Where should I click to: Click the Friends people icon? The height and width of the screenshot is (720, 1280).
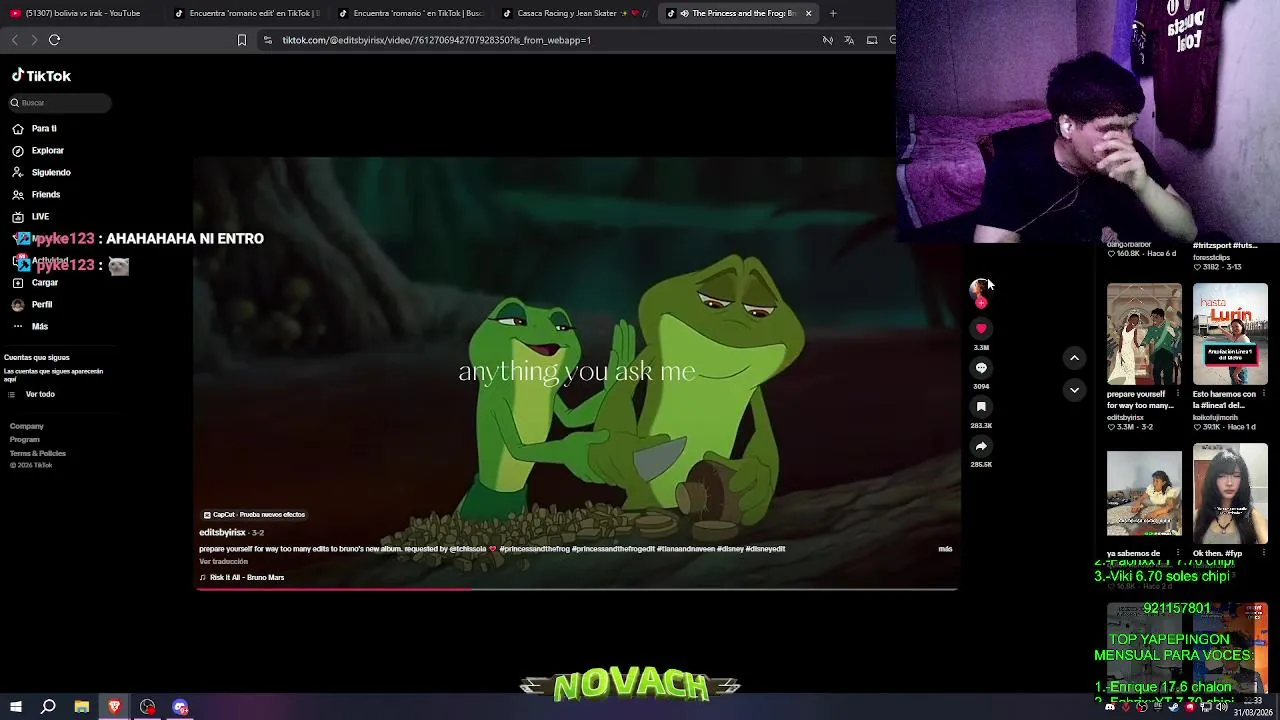pos(18,195)
